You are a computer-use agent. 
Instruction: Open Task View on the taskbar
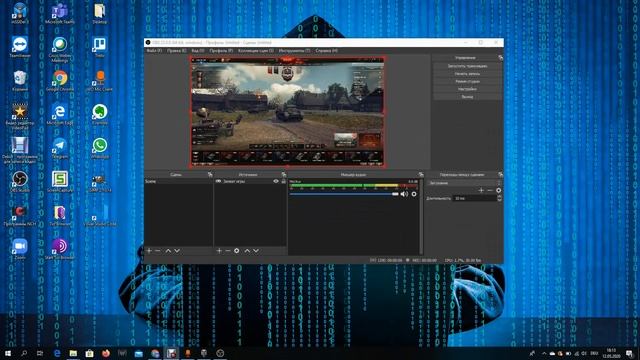40,353
